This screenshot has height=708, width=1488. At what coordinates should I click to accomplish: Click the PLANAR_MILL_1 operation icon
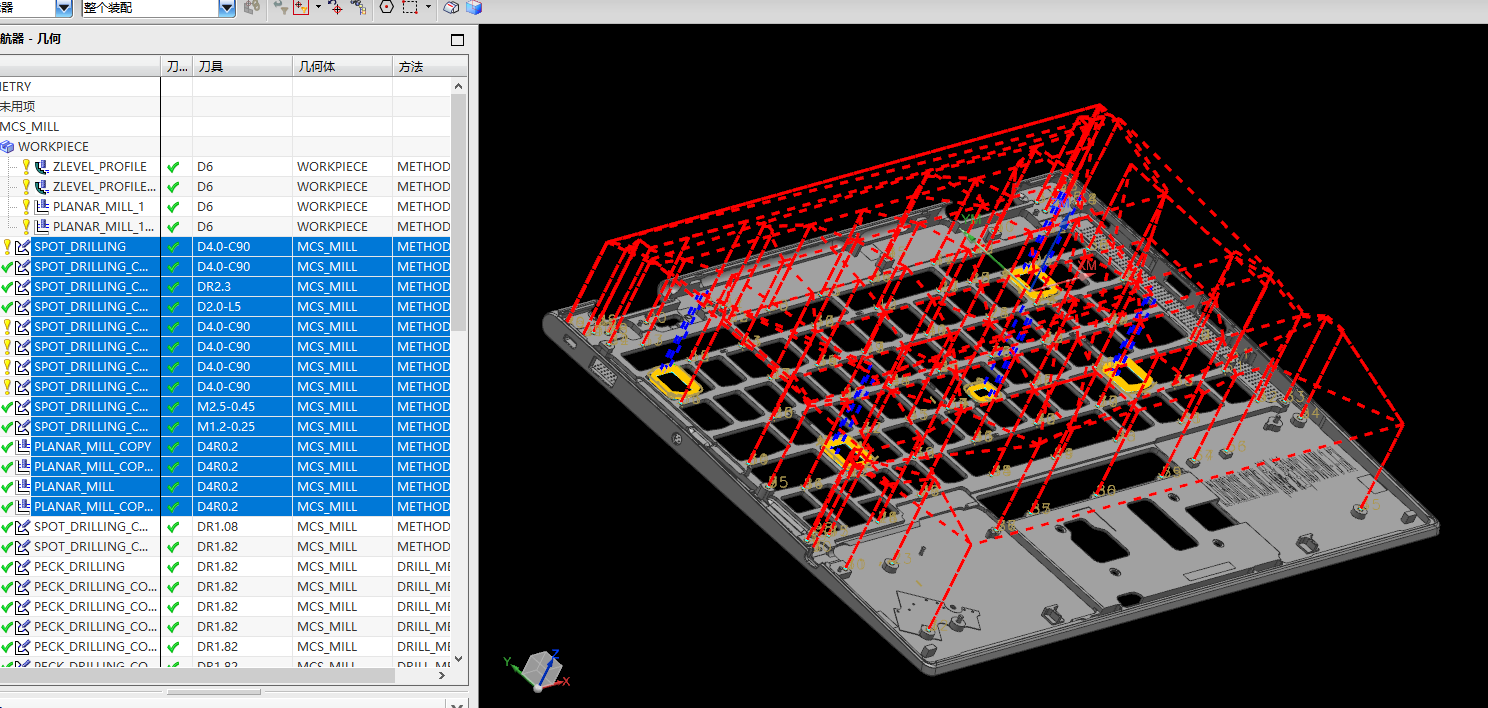(42, 207)
